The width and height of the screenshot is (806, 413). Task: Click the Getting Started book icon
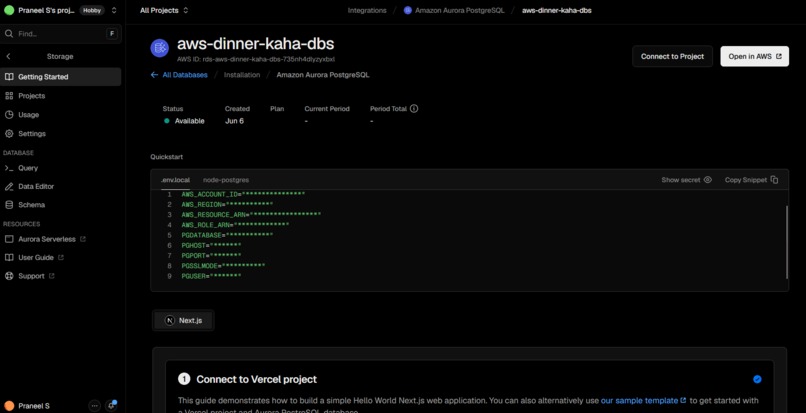(9, 77)
